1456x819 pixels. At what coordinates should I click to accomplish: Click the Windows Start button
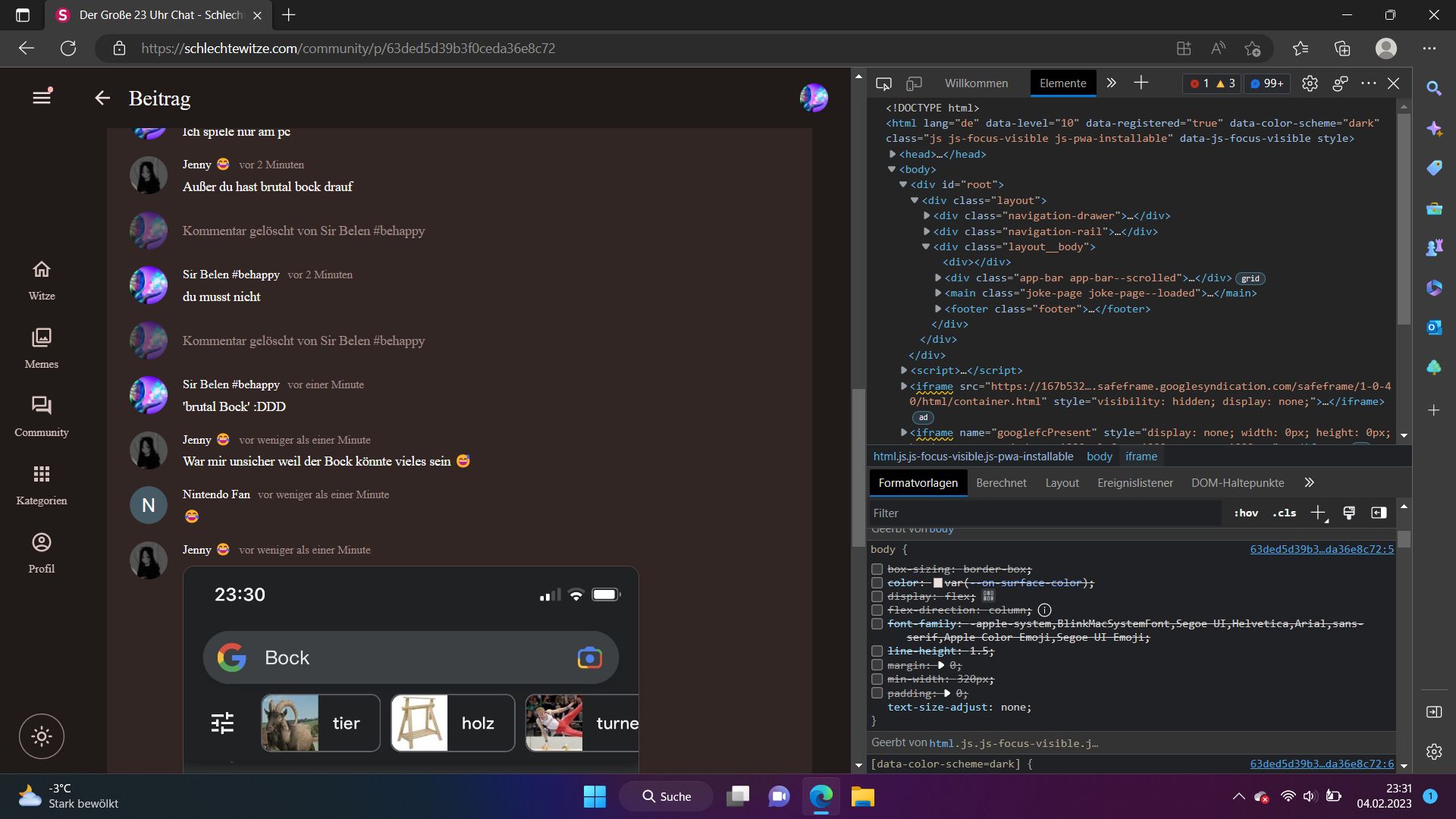[x=595, y=796]
